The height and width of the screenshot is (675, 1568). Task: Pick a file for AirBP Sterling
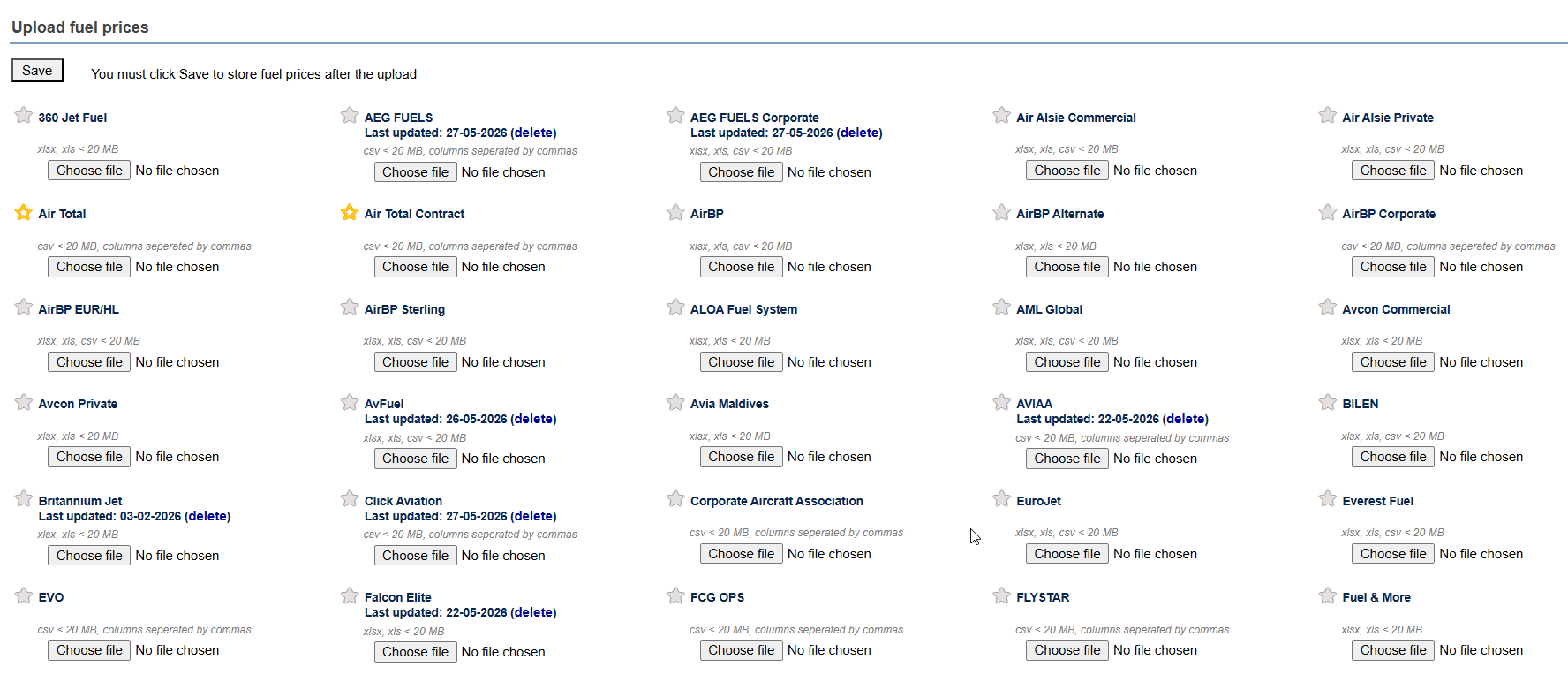[x=415, y=362]
